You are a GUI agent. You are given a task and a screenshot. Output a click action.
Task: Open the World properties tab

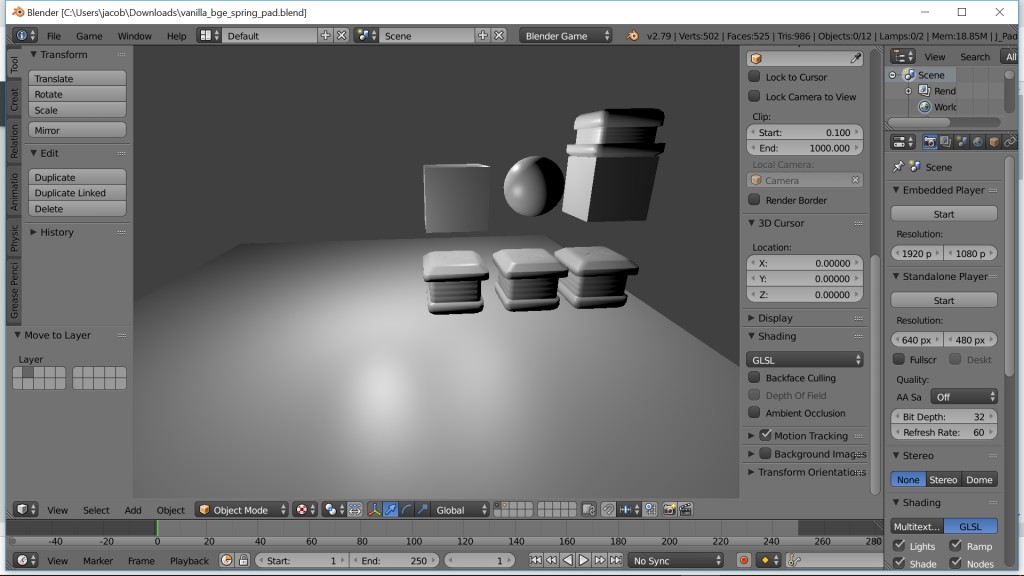978,142
